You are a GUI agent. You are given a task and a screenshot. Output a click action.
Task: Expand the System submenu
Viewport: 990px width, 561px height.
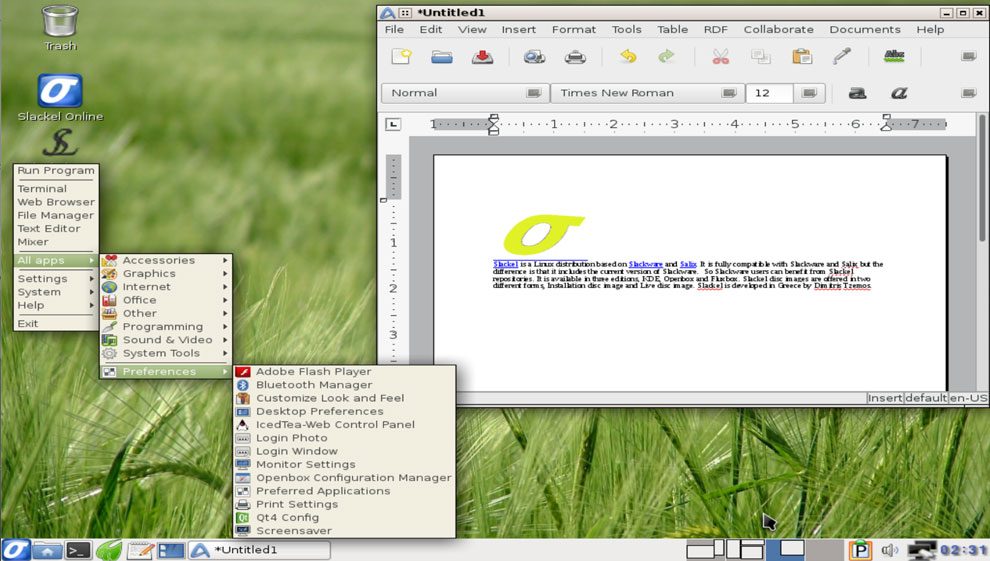(x=56, y=292)
